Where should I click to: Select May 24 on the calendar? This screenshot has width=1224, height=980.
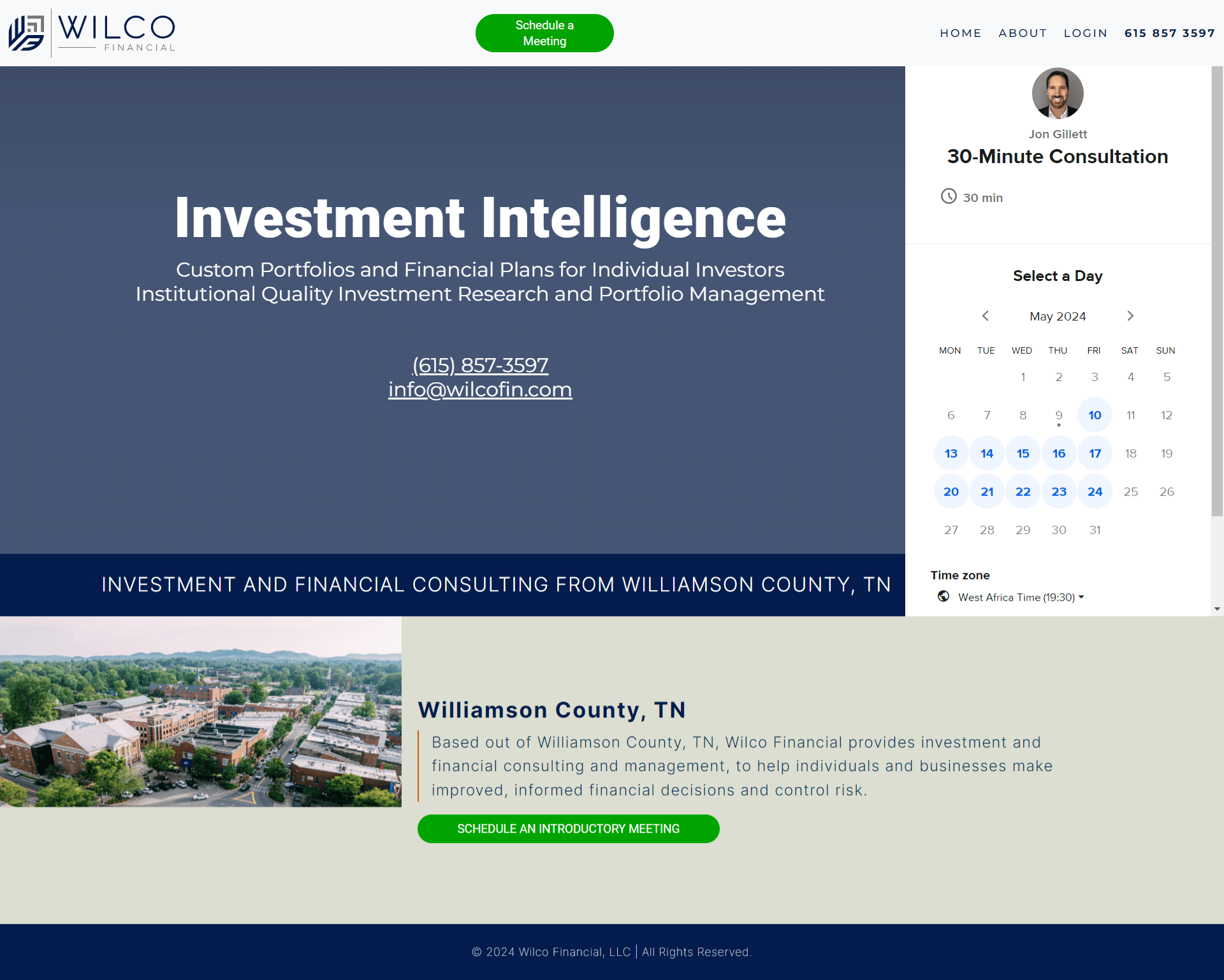click(1095, 492)
